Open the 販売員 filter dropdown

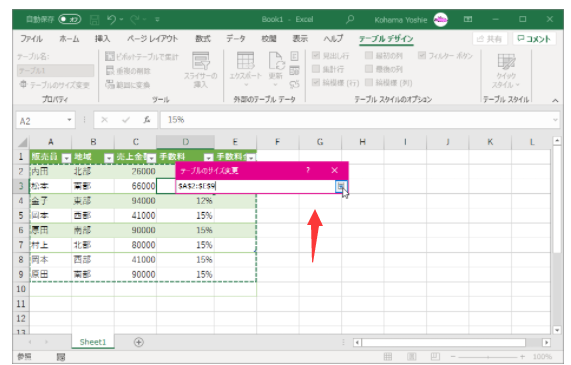[66, 158]
